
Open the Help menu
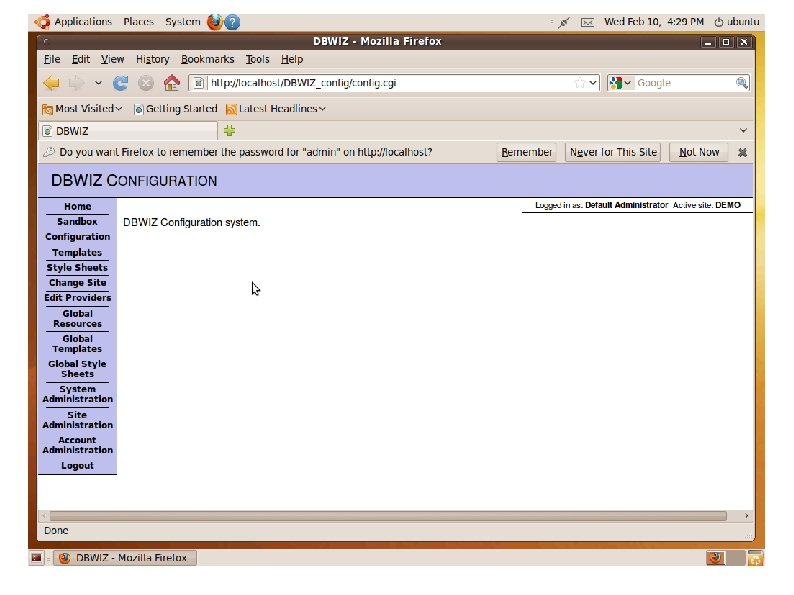click(x=292, y=59)
